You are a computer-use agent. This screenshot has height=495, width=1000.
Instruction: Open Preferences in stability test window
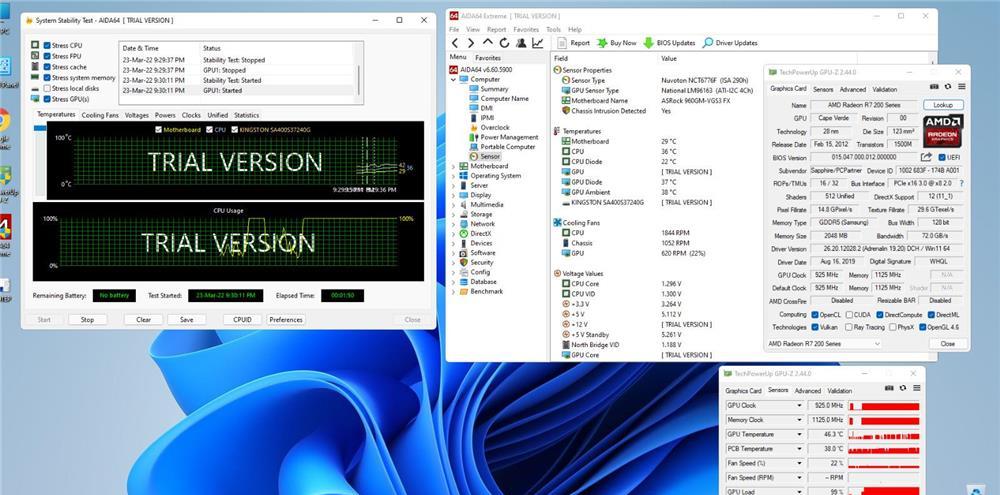[x=286, y=320]
